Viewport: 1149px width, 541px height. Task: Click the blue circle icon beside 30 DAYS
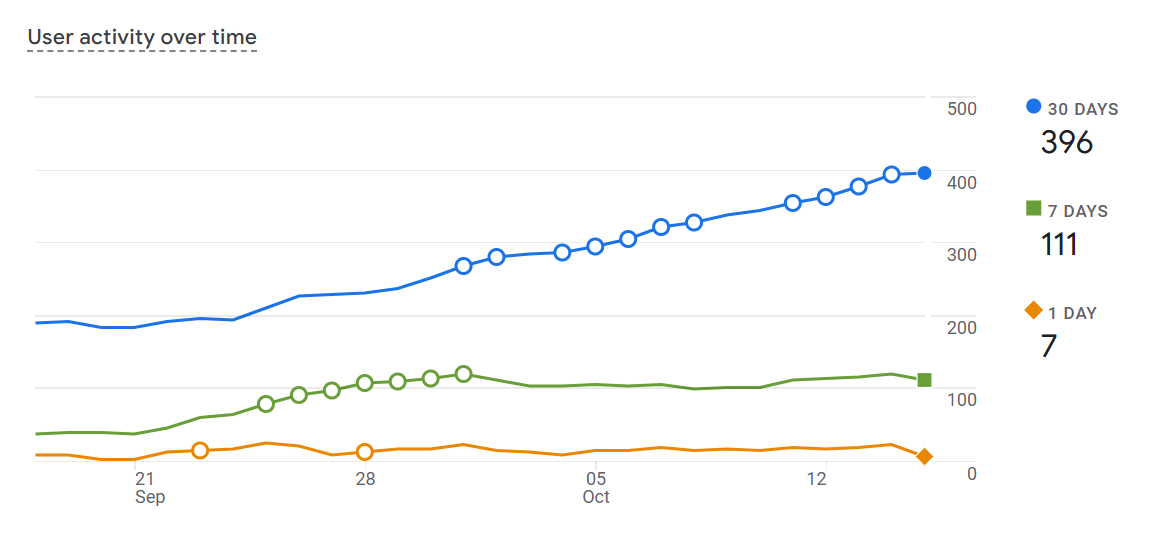(1034, 107)
